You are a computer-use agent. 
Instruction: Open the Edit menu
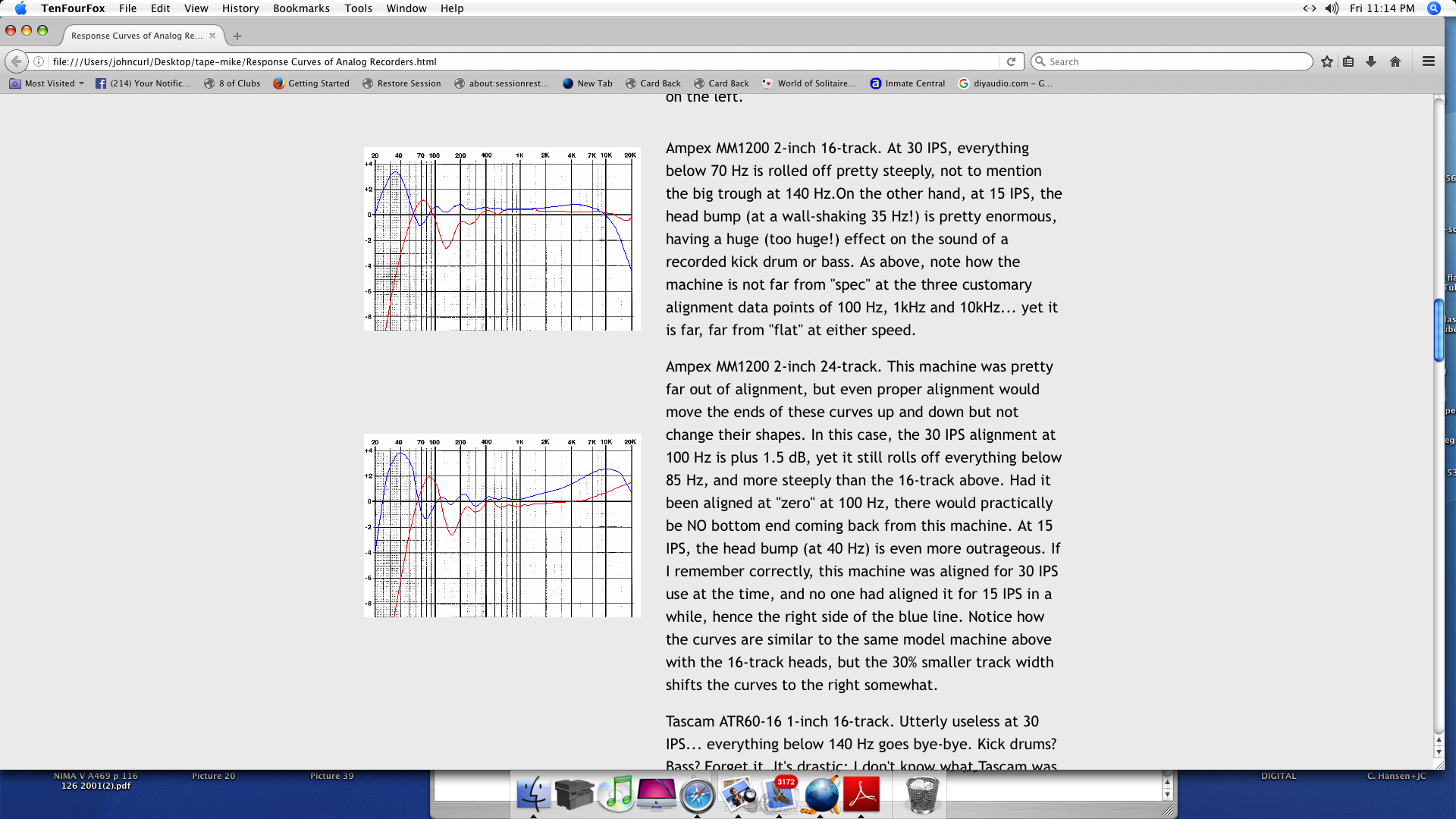(x=160, y=8)
